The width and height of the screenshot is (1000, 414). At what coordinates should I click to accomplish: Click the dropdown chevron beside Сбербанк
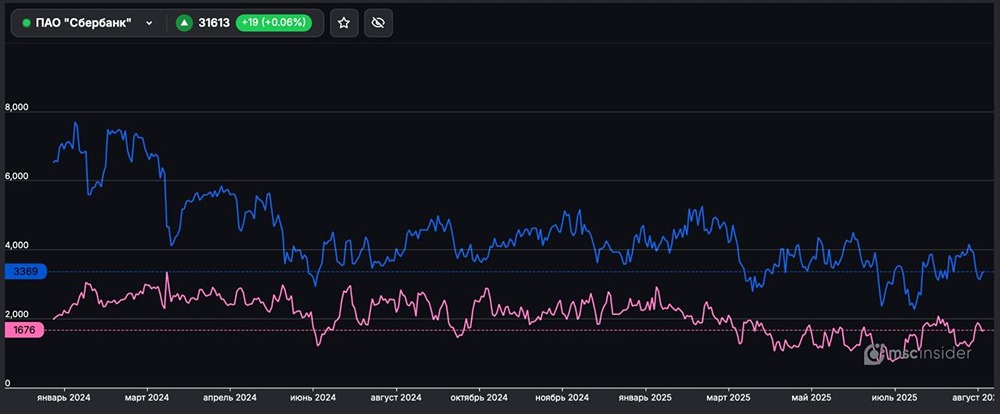point(149,23)
